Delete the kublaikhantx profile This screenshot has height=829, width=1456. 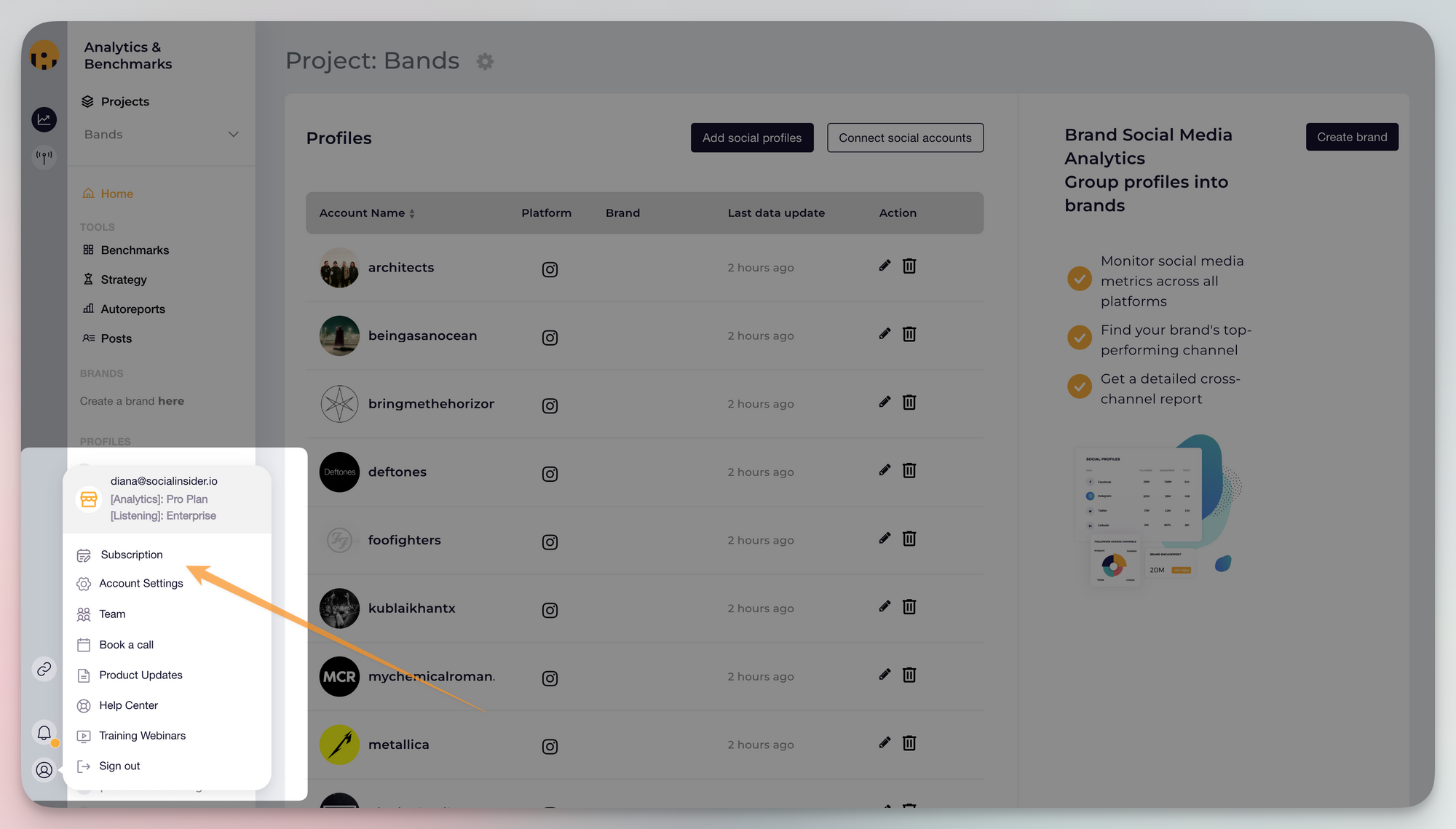tap(909, 606)
